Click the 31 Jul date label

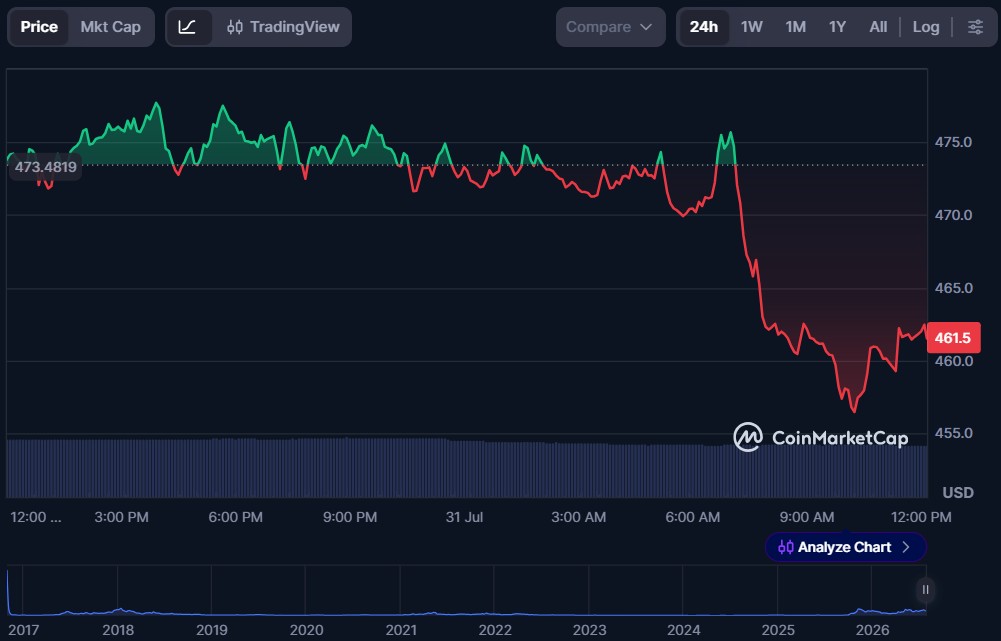(x=464, y=517)
